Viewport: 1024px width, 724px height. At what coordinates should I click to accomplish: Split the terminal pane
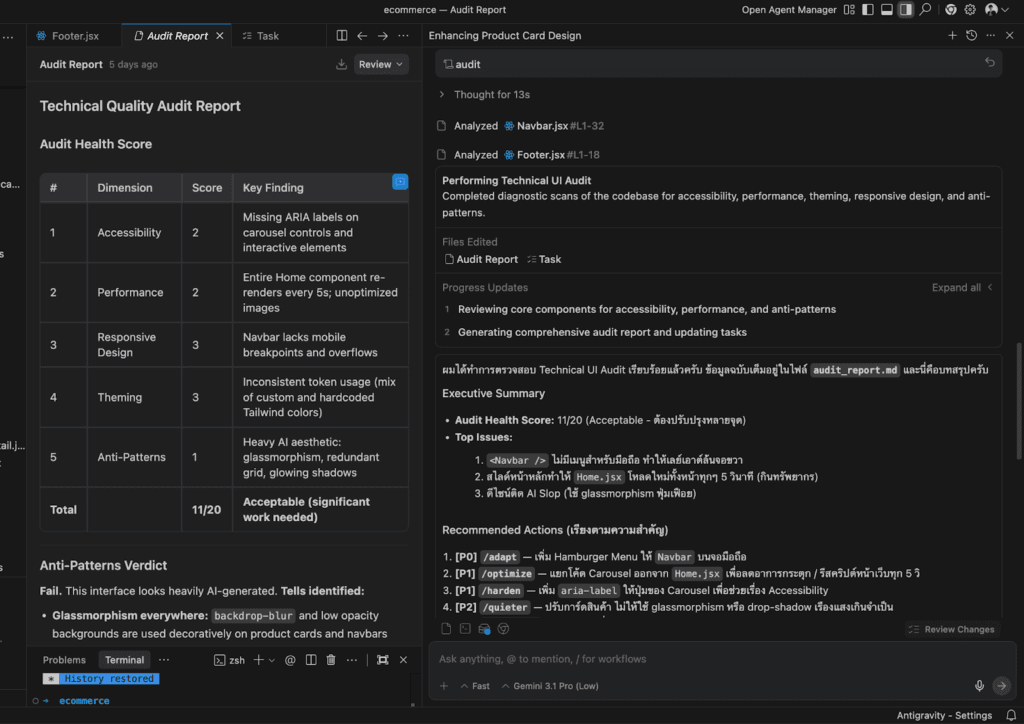pos(311,660)
